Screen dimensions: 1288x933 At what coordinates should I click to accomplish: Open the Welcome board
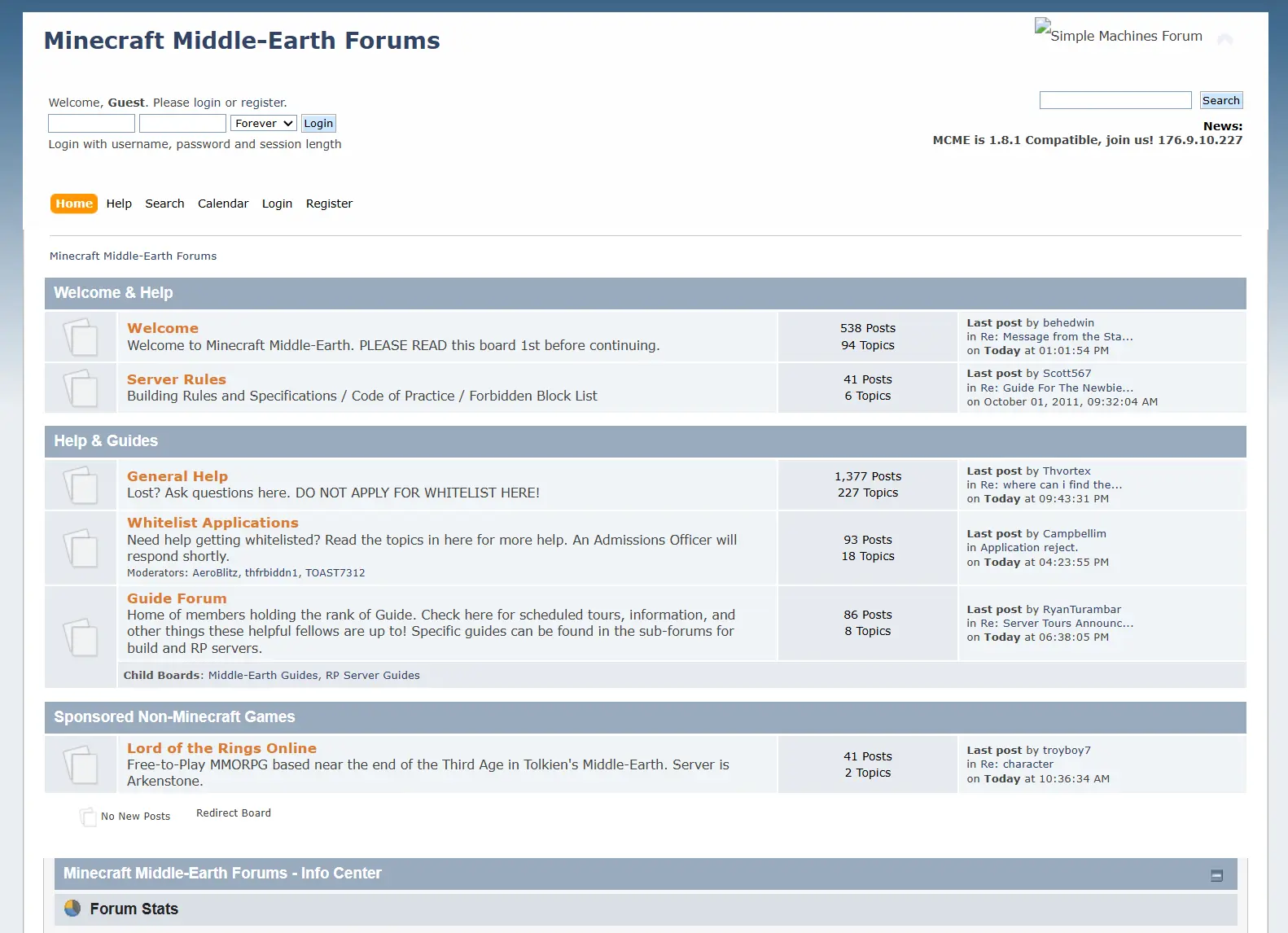pyautogui.click(x=163, y=328)
